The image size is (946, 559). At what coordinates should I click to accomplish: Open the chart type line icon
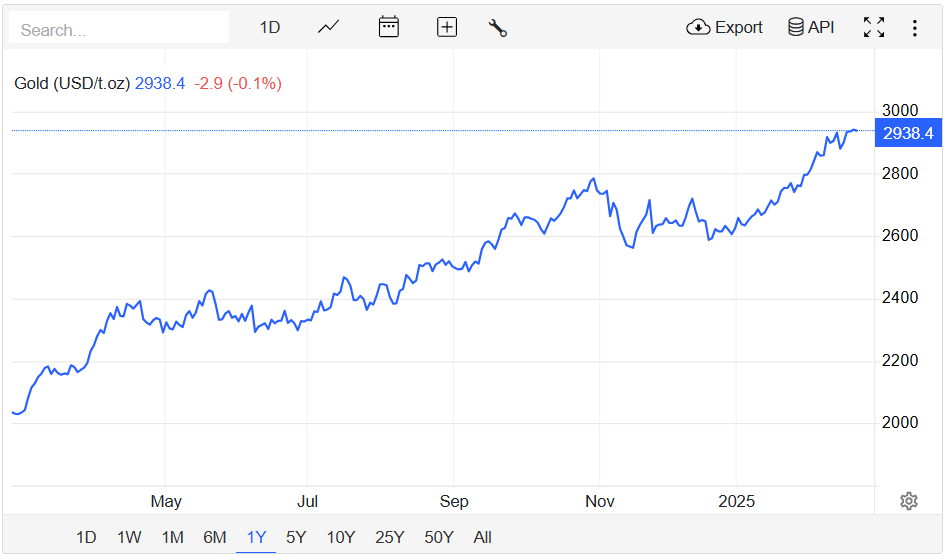click(329, 28)
